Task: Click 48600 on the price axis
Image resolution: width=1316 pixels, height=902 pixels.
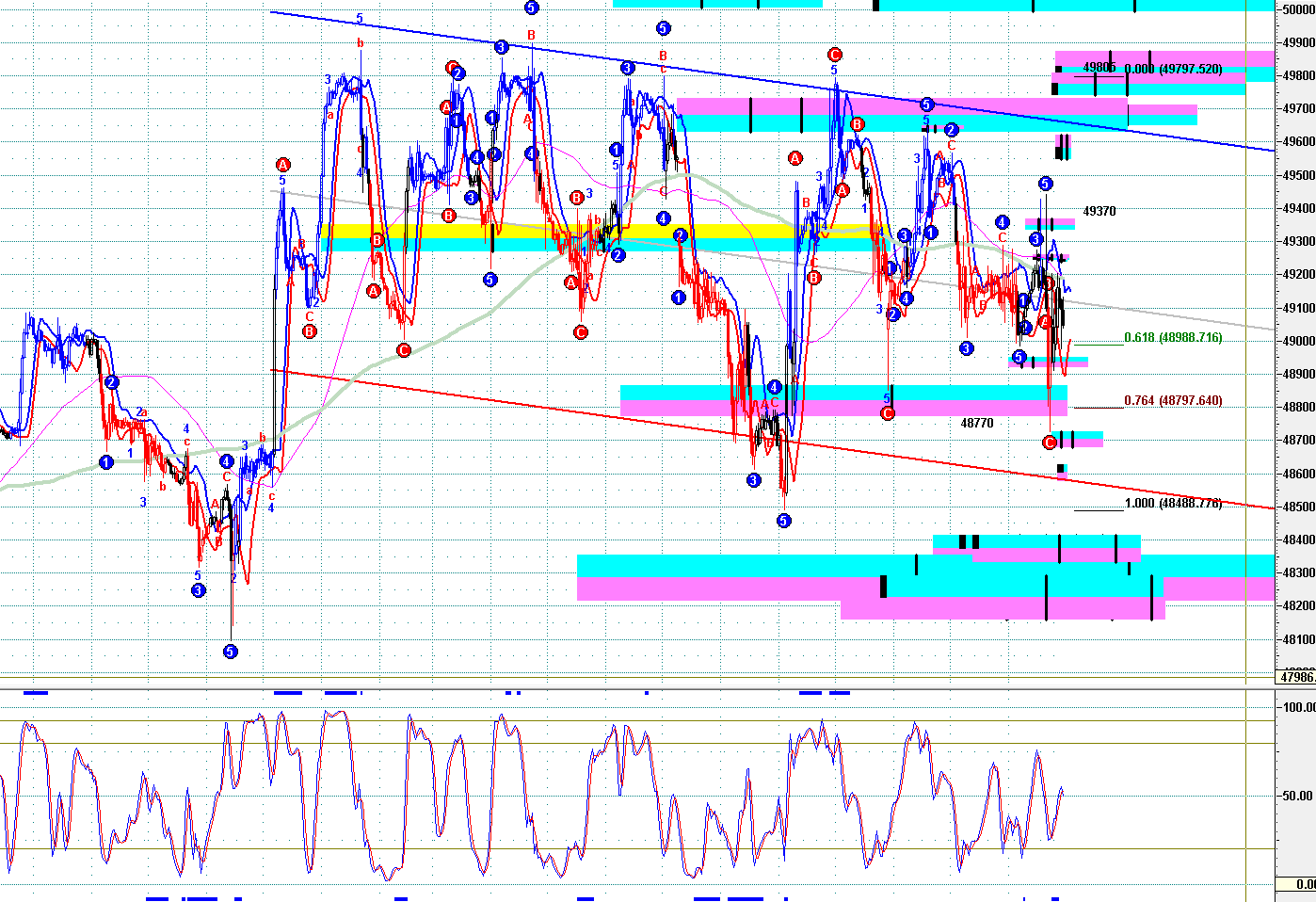Action: coord(1298,474)
